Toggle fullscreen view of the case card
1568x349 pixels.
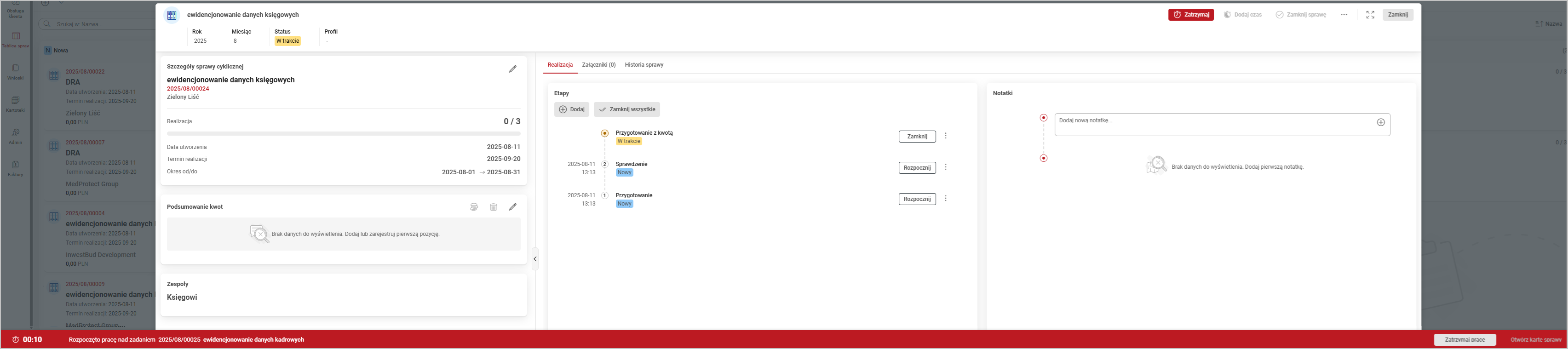coord(1370,15)
